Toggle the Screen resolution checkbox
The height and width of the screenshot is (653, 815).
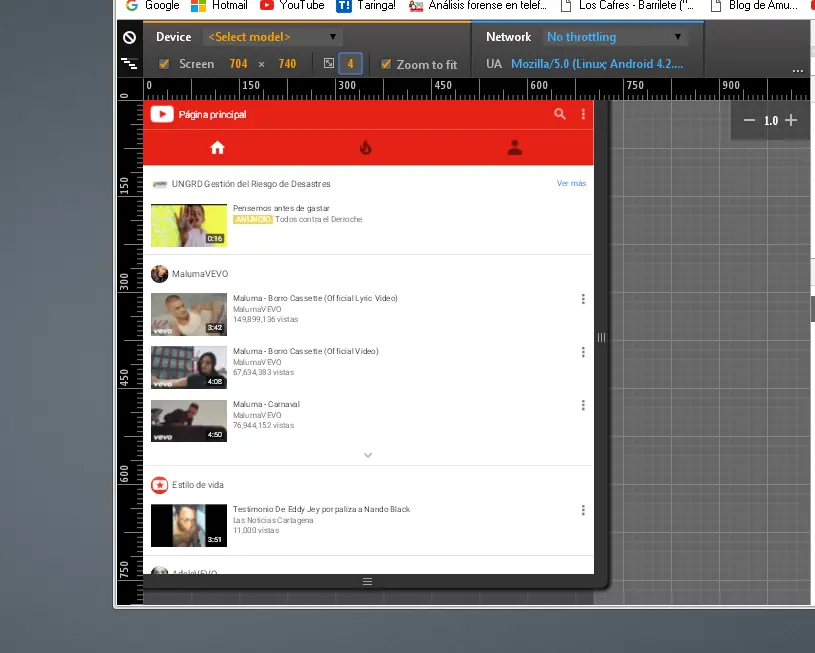coord(164,64)
